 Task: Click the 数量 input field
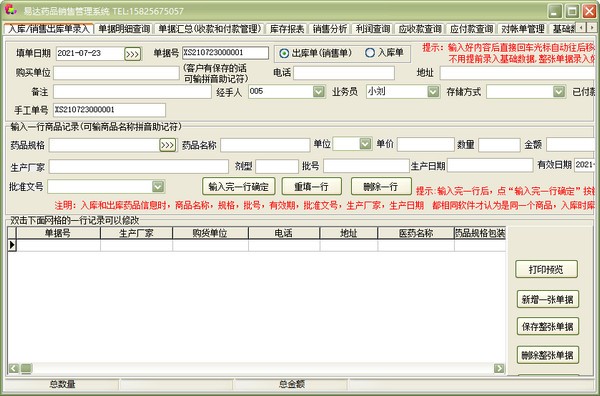[x=499, y=145]
